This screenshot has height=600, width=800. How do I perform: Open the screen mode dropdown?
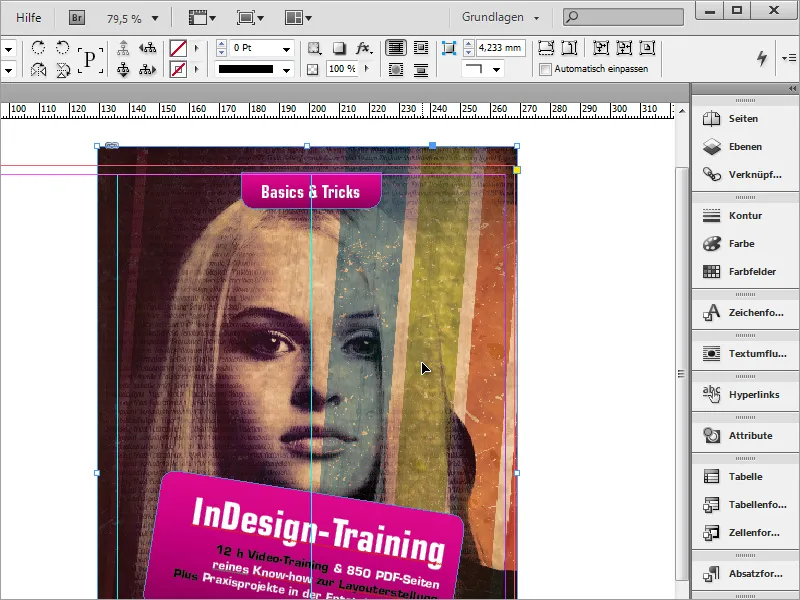(250, 18)
